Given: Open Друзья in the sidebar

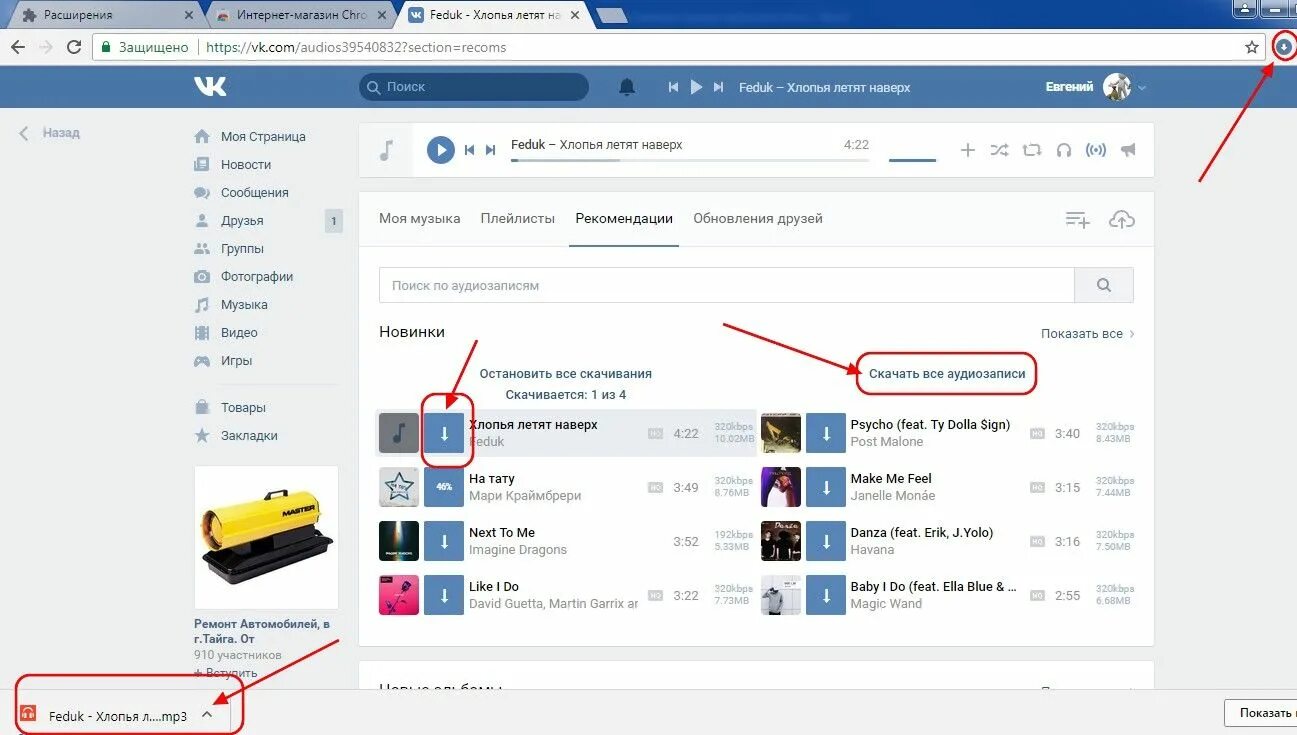Looking at the screenshot, I should [242, 221].
